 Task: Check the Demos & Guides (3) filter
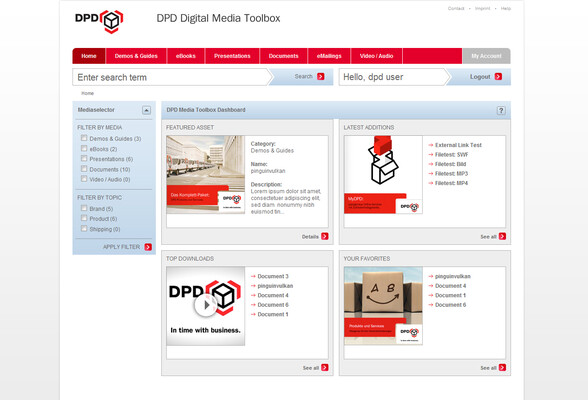point(84,138)
